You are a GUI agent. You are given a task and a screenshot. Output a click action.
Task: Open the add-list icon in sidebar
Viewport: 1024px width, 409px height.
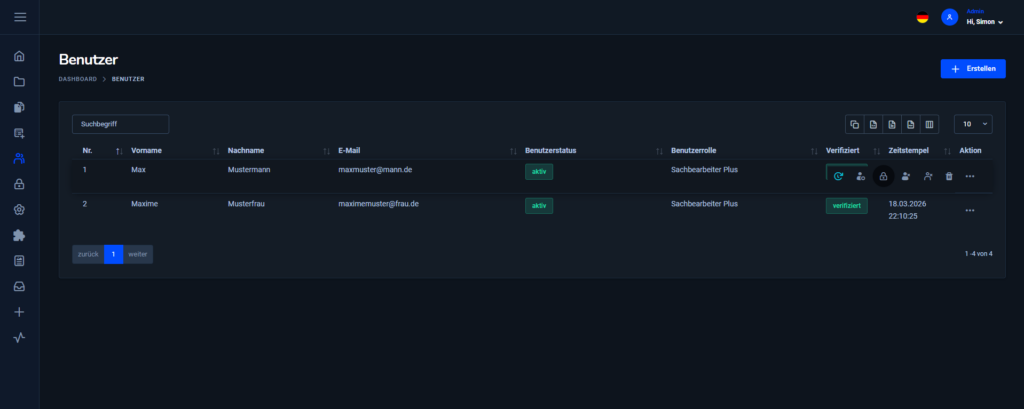tap(19, 133)
